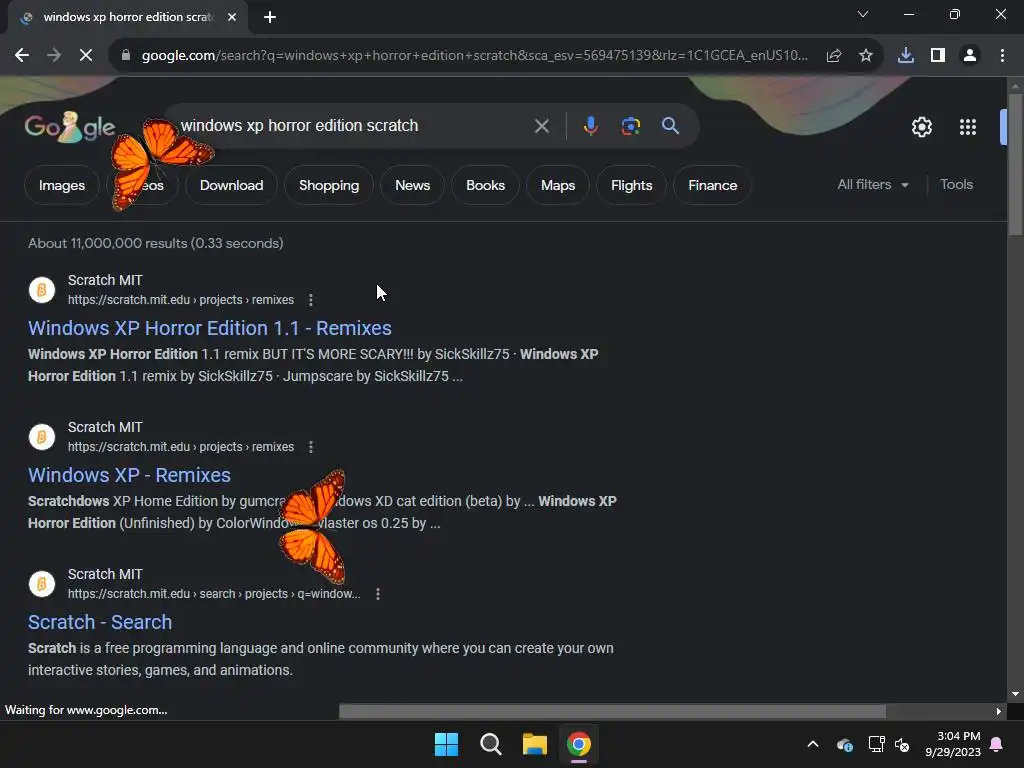
Task: Switch to the News filter
Action: 412,185
